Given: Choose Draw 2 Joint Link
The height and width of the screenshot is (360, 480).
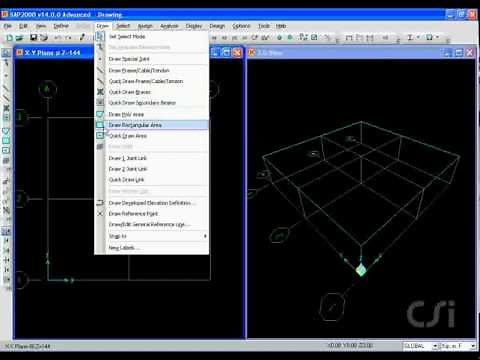Looking at the screenshot, I should point(152,169).
